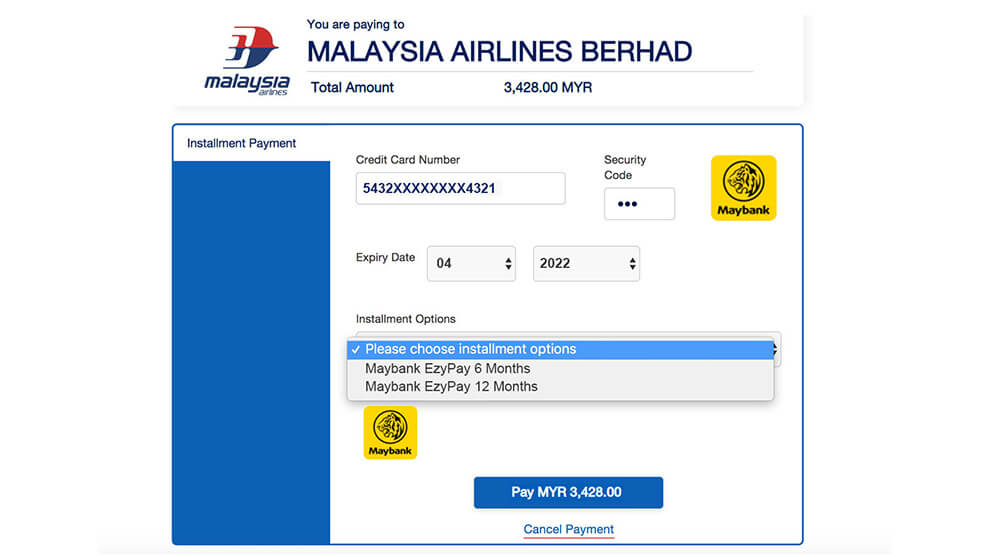Click the MALAYSIA AIRLINES BERHAD heading
Viewport: 990px width, 557px height.
[x=499, y=51]
